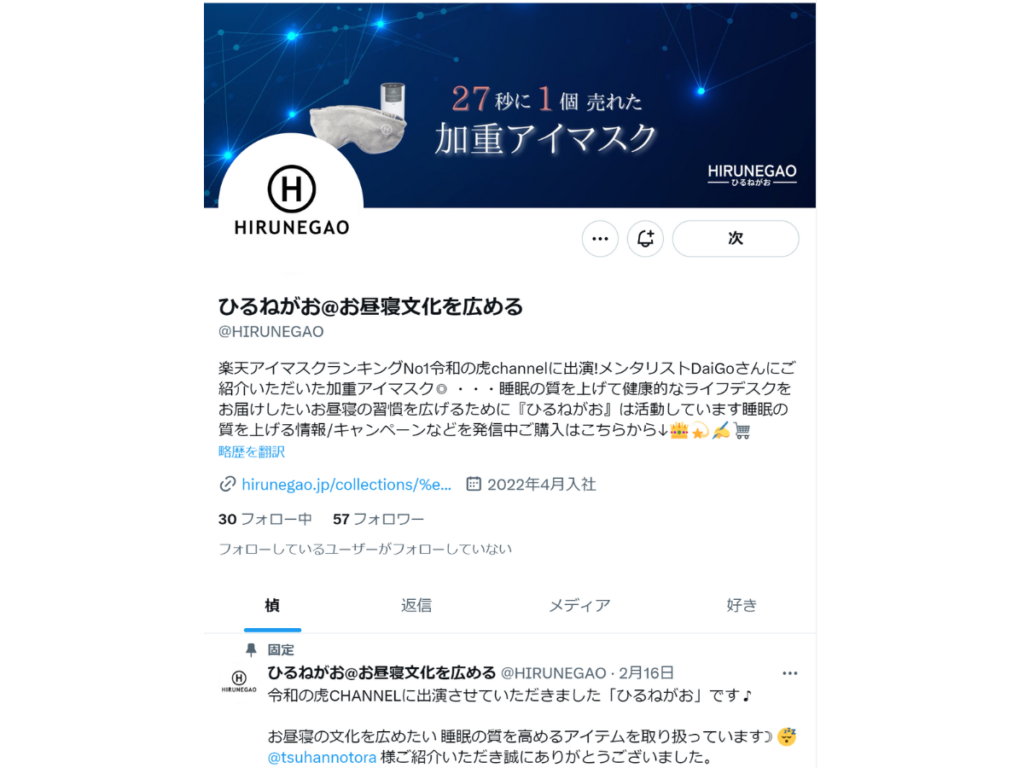Click the 加重アイマスク header banner
Viewport: 1024px width, 768px height.
click(509, 105)
